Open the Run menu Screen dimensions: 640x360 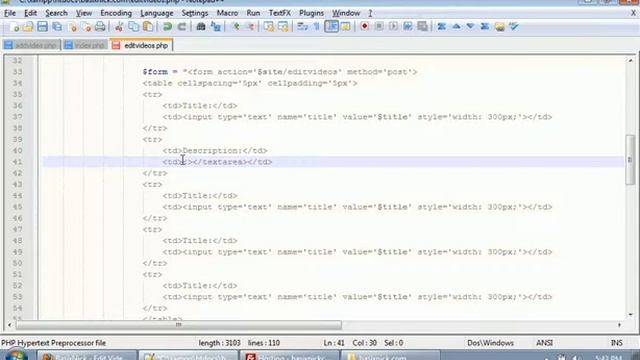[253, 13]
